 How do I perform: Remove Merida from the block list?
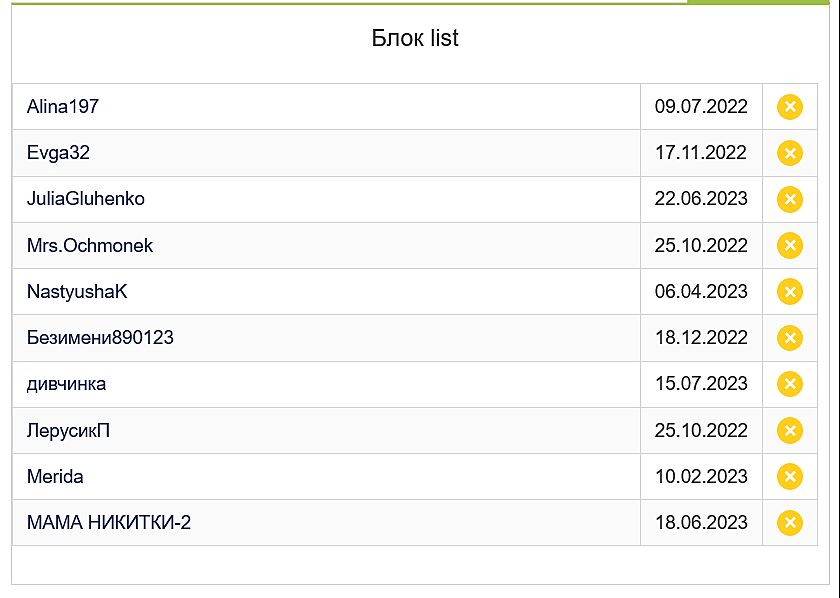pos(790,477)
